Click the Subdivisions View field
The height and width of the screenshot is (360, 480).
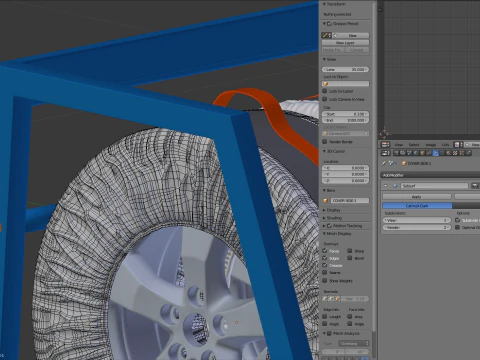(417, 220)
